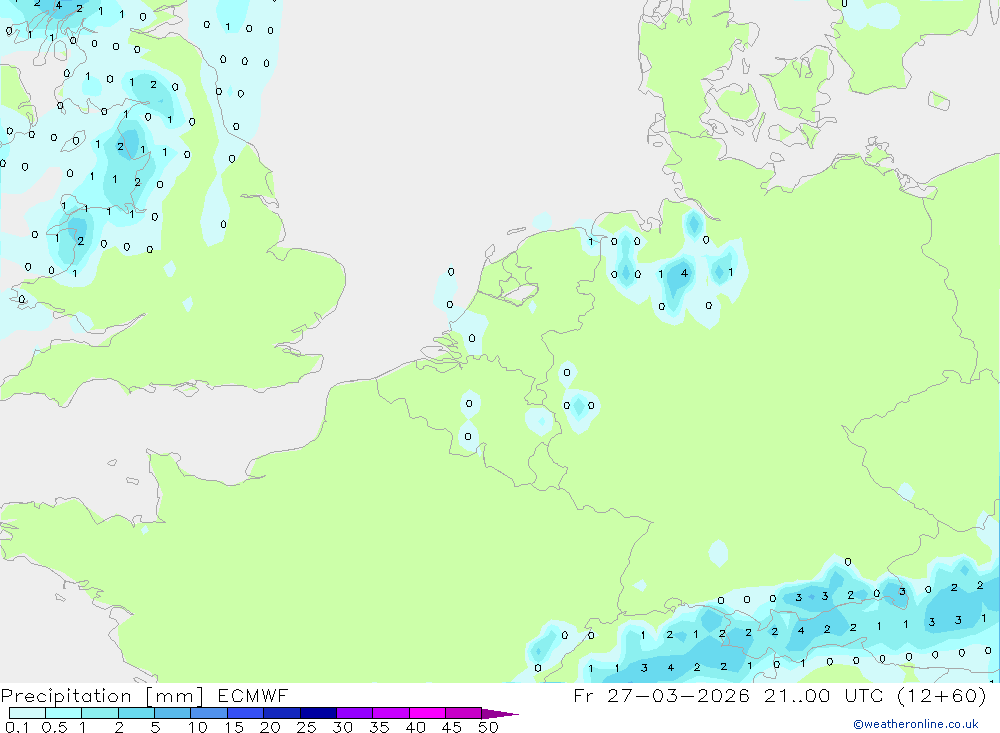Image resolution: width=1000 pixels, height=733 pixels.
Task: Select the 35–40 mm purple legend box
Action: pyautogui.click(x=391, y=713)
